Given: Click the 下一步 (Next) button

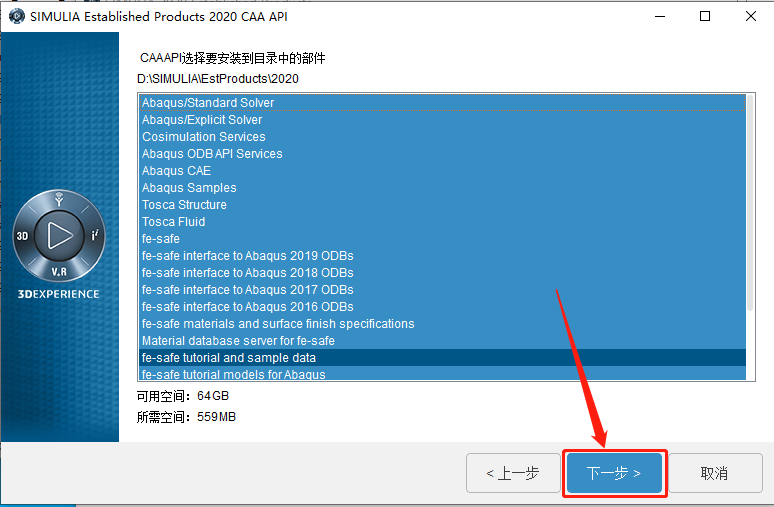Looking at the screenshot, I should 614,473.
